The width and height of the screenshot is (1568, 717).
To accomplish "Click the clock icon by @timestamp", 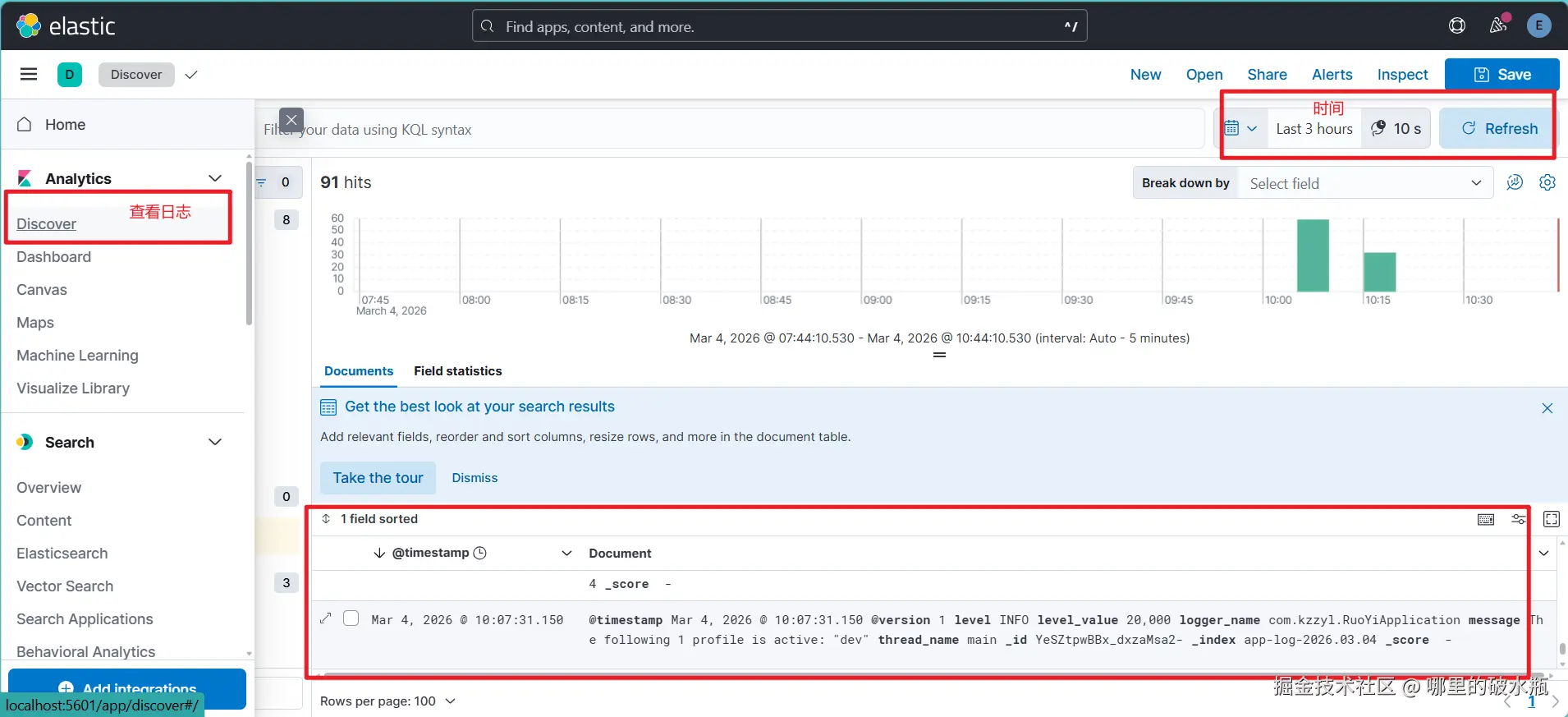I will [x=480, y=553].
